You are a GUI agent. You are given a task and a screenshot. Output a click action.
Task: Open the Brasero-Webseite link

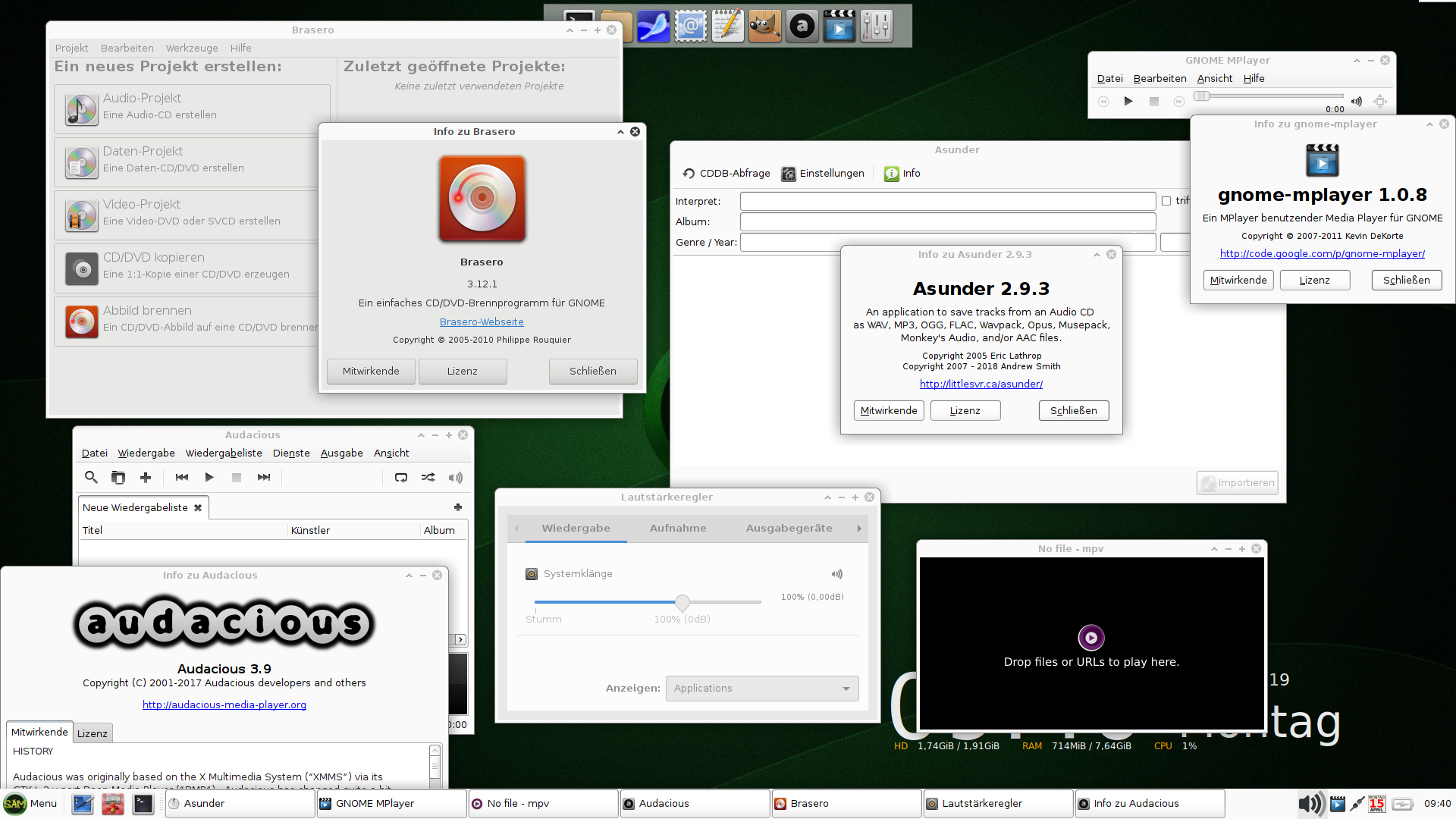point(482,322)
